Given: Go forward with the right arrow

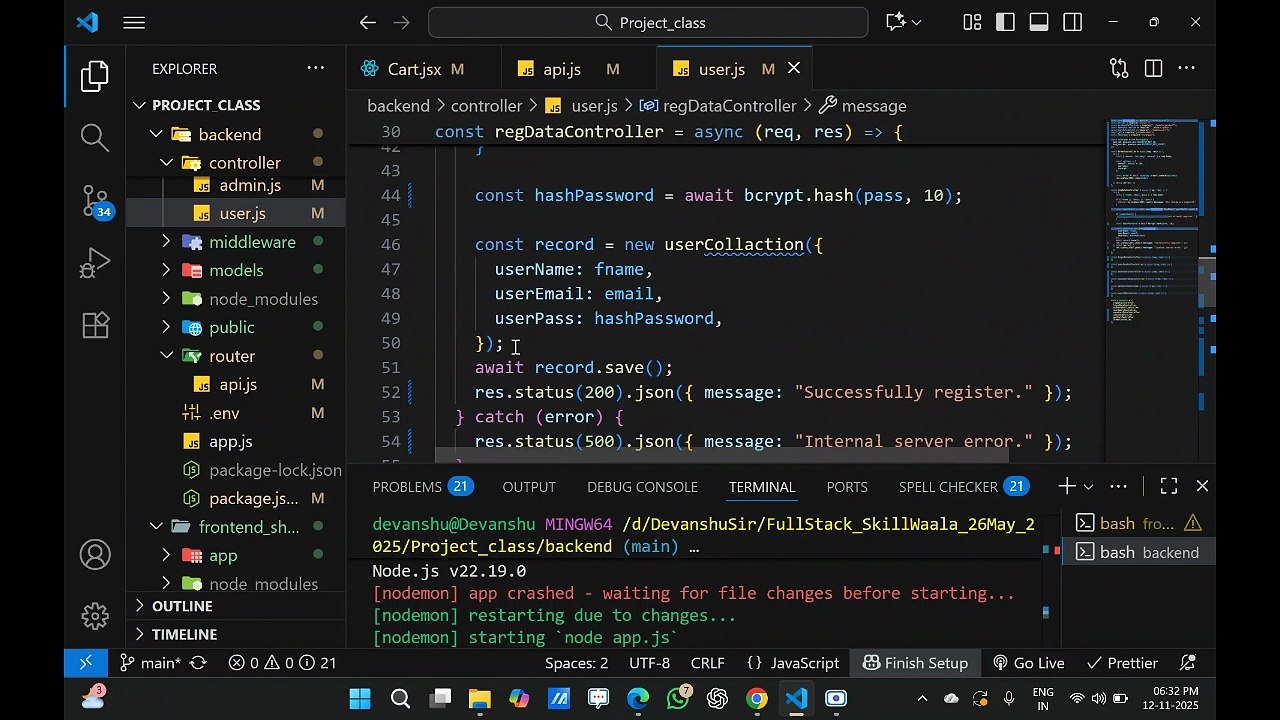Looking at the screenshot, I should click(401, 22).
